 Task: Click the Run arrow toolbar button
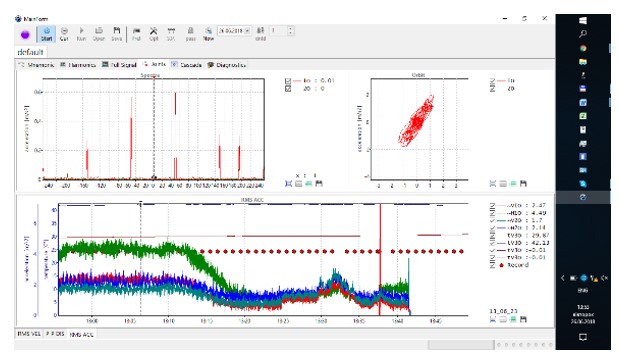tap(81, 34)
